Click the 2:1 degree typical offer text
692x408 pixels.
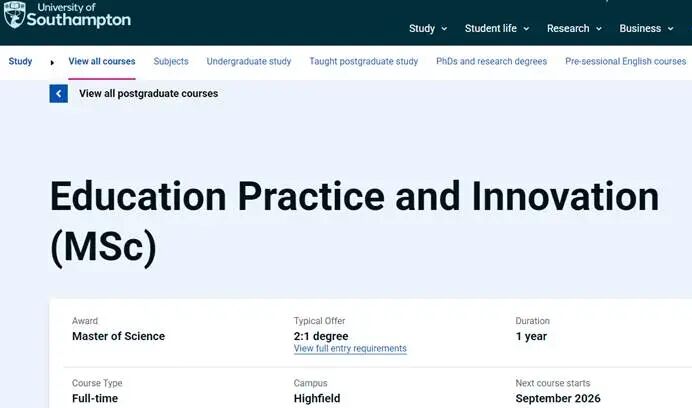[x=321, y=336]
